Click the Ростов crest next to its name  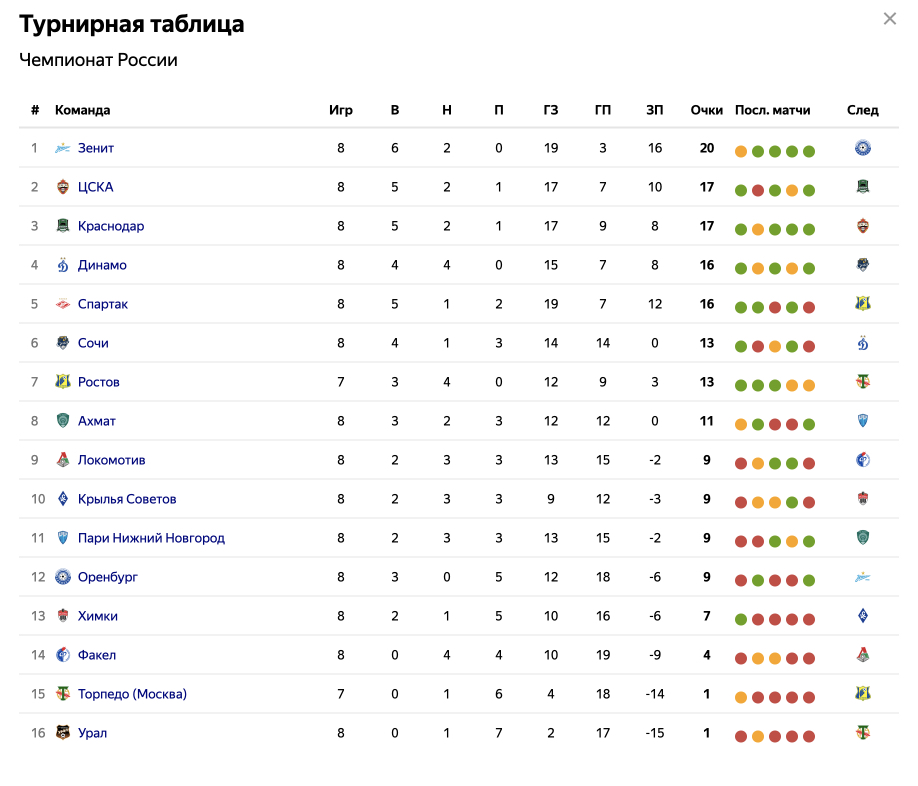coord(63,382)
